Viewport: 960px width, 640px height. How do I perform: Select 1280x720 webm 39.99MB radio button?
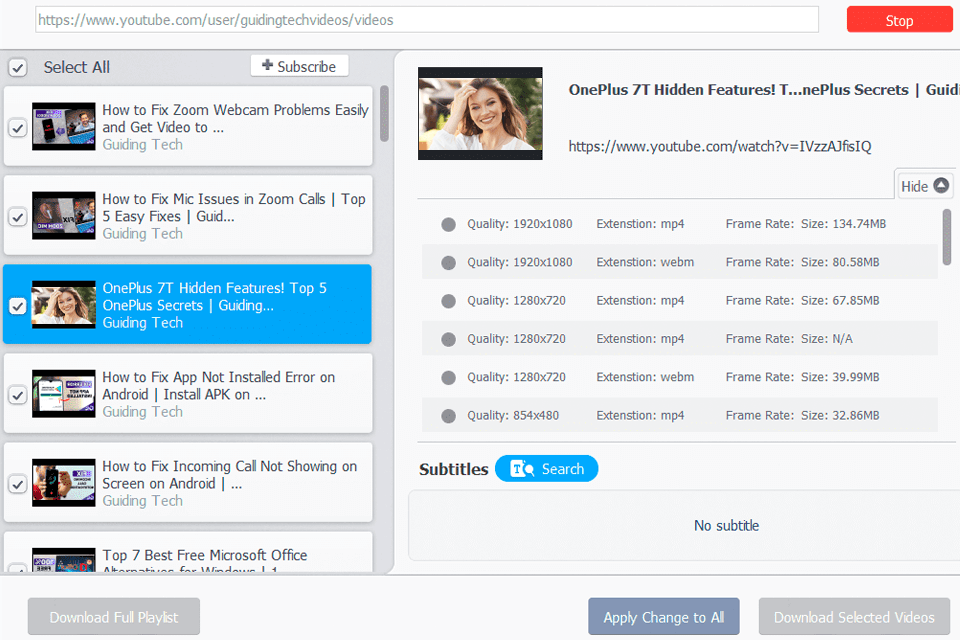pyautogui.click(x=448, y=377)
